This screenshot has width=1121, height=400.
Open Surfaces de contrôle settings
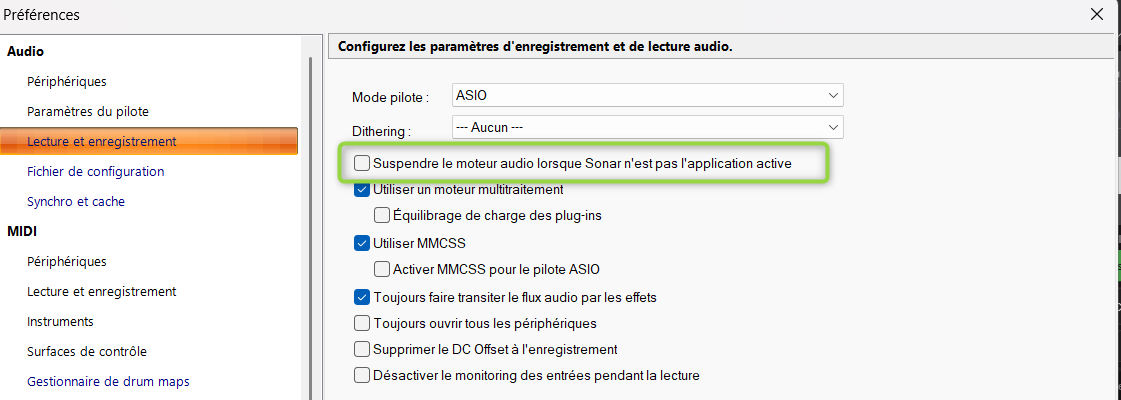87,351
